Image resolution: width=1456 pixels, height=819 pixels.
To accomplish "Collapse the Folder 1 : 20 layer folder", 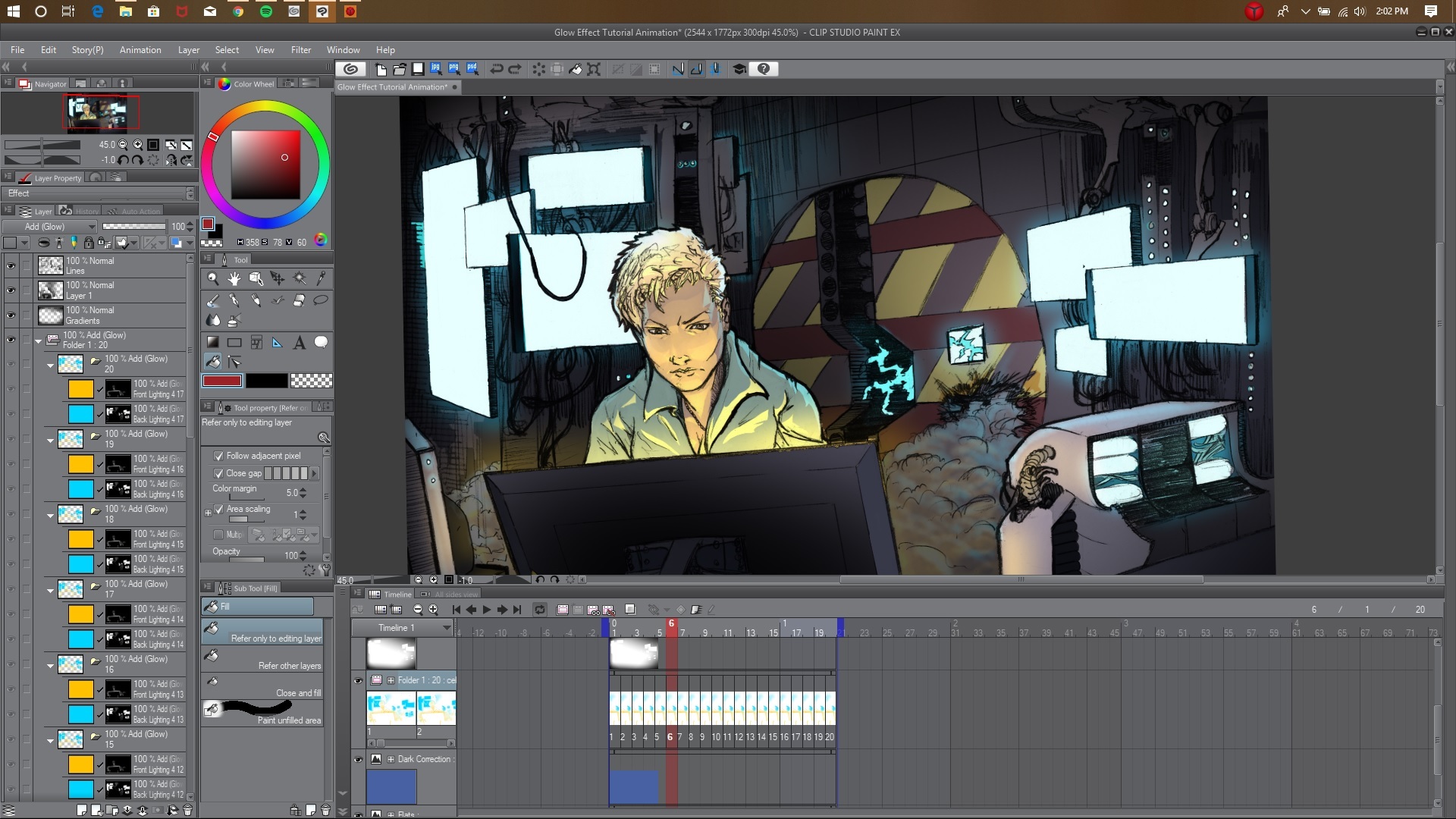I will click(x=39, y=340).
